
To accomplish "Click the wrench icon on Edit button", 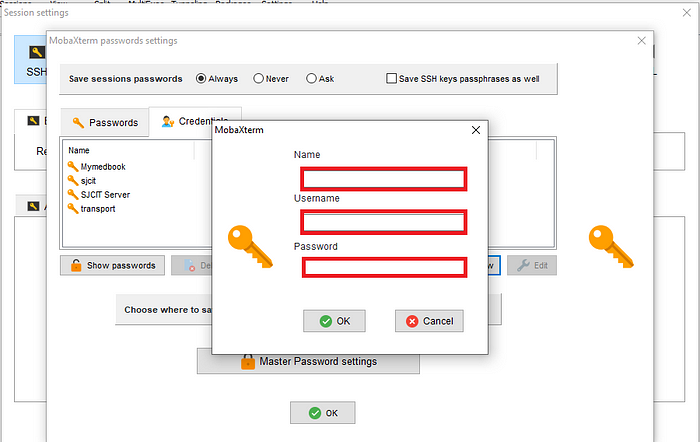I will click(x=523, y=265).
